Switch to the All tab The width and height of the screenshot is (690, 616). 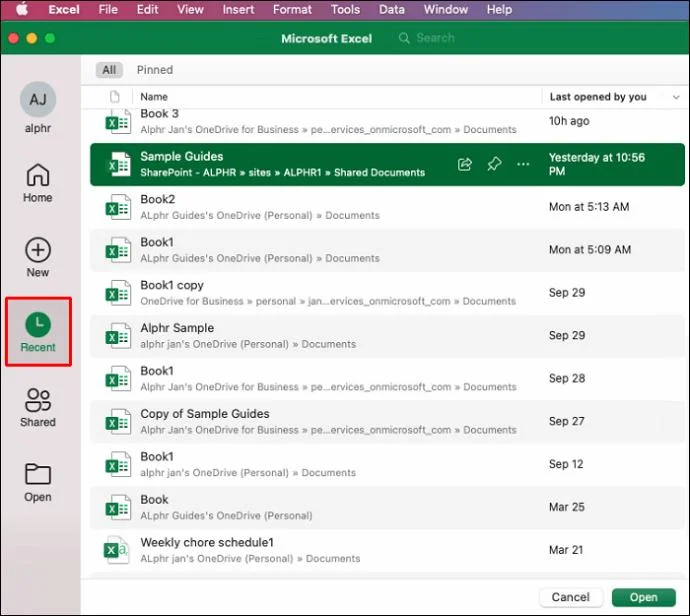(109, 70)
